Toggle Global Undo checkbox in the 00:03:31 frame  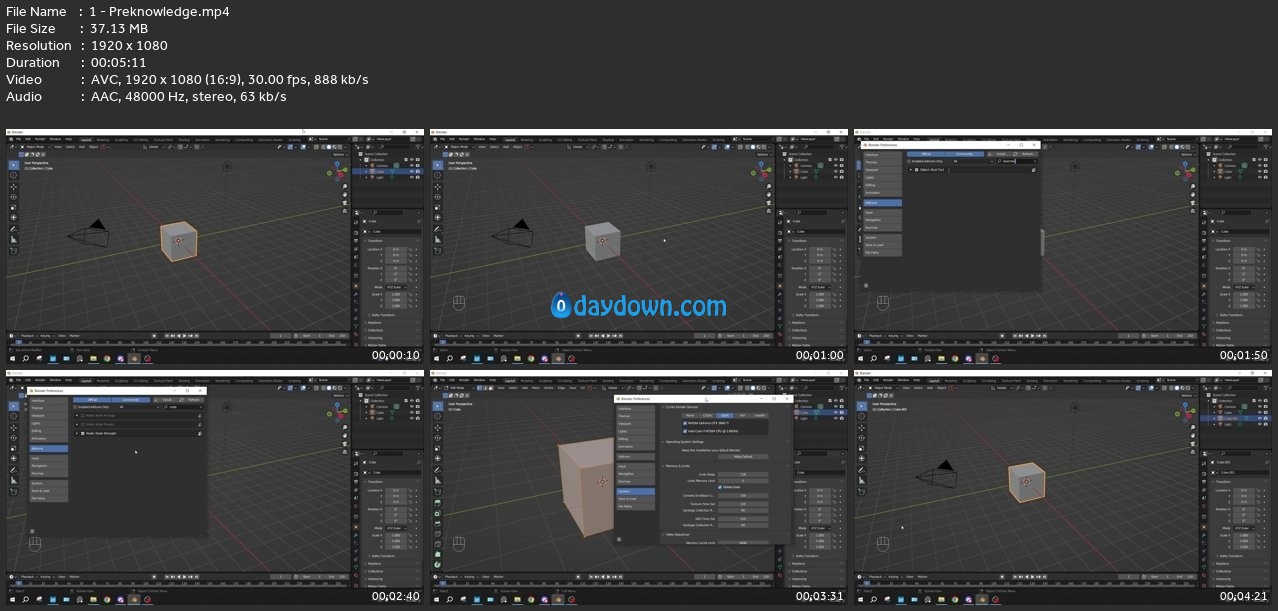pos(720,487)
